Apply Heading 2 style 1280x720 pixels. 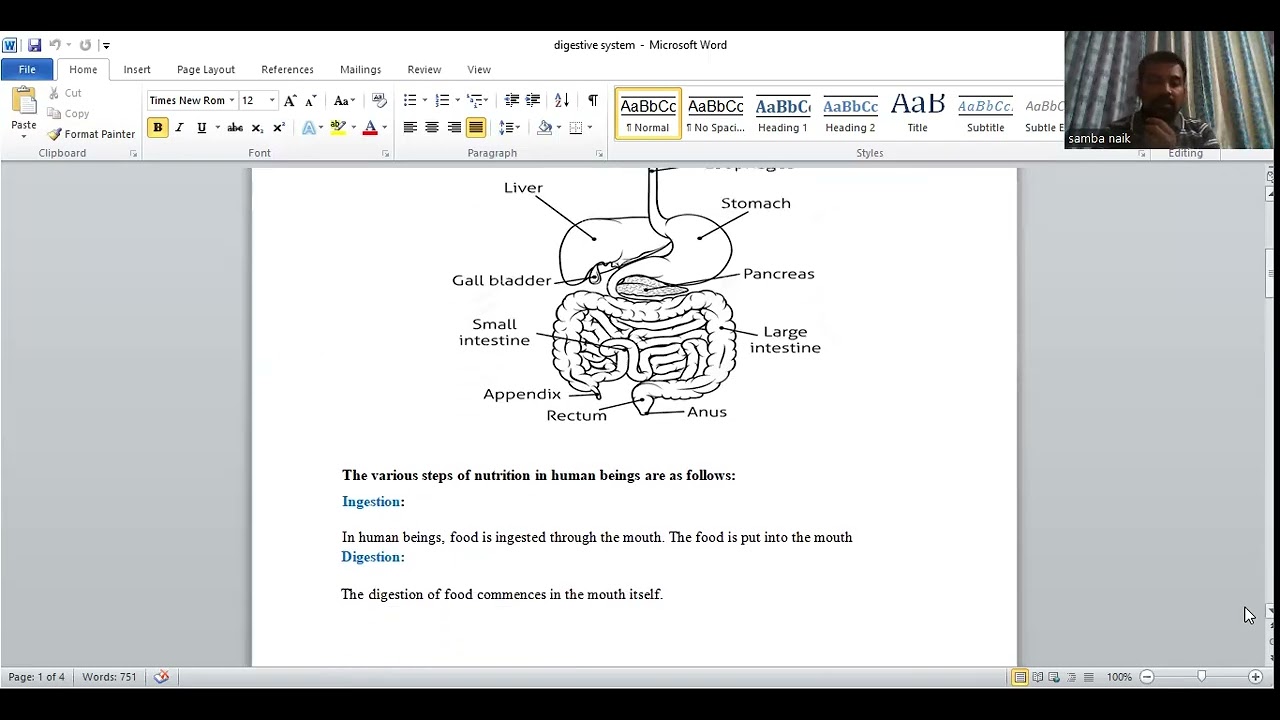tap(850, 114)
